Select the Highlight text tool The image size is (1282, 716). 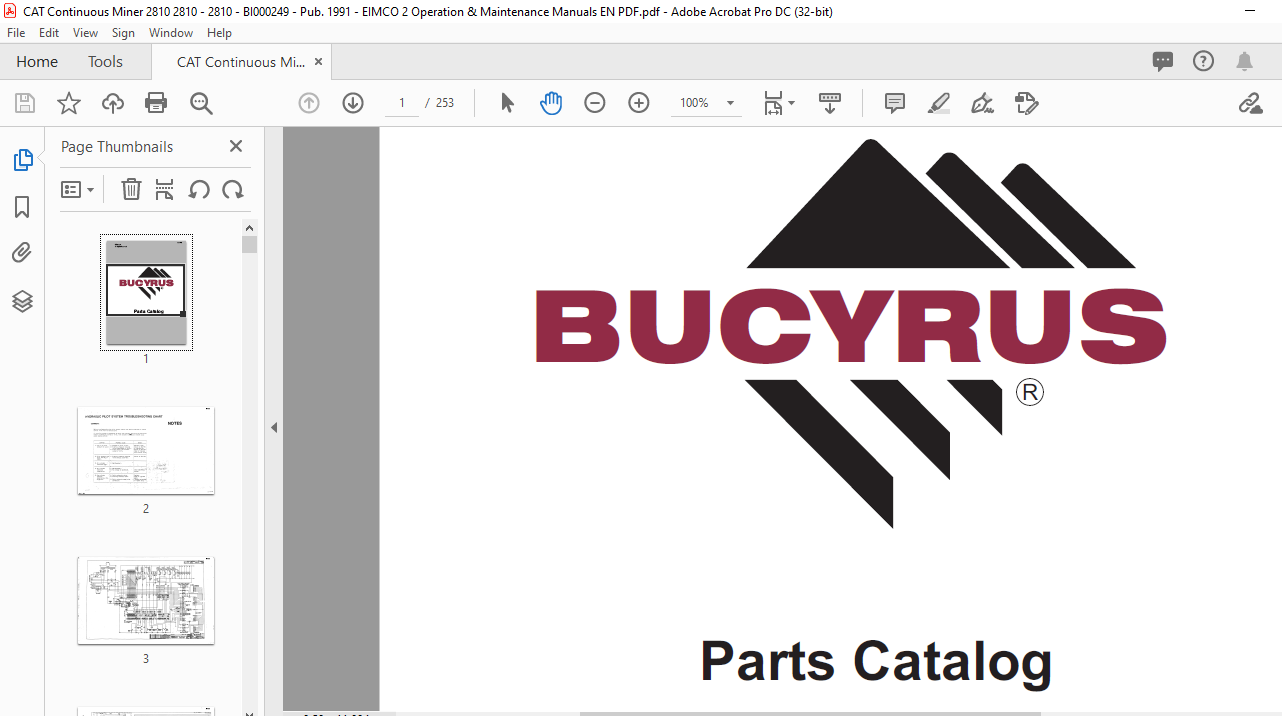click(x=939, y=103)
